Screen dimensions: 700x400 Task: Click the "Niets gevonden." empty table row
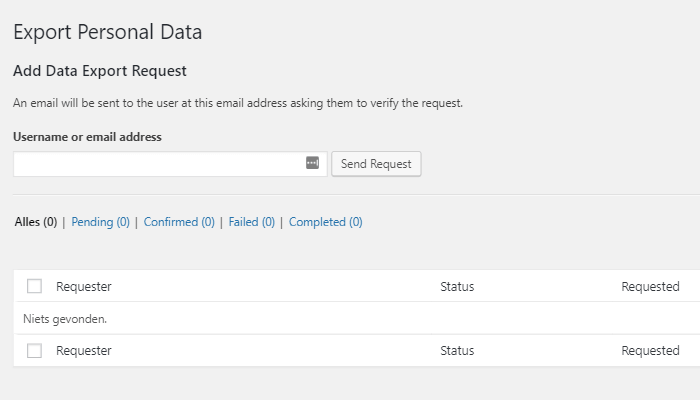[64, 319]
